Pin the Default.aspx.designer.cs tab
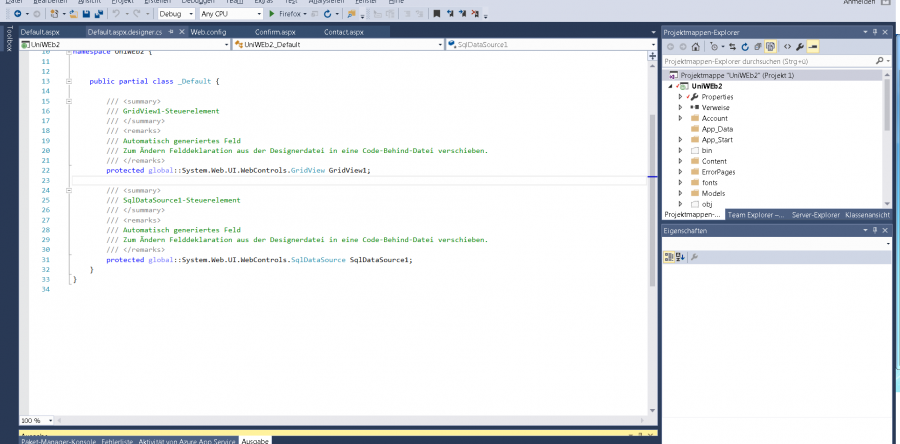This screenshot has height=444, width=900. click(172, 32)
